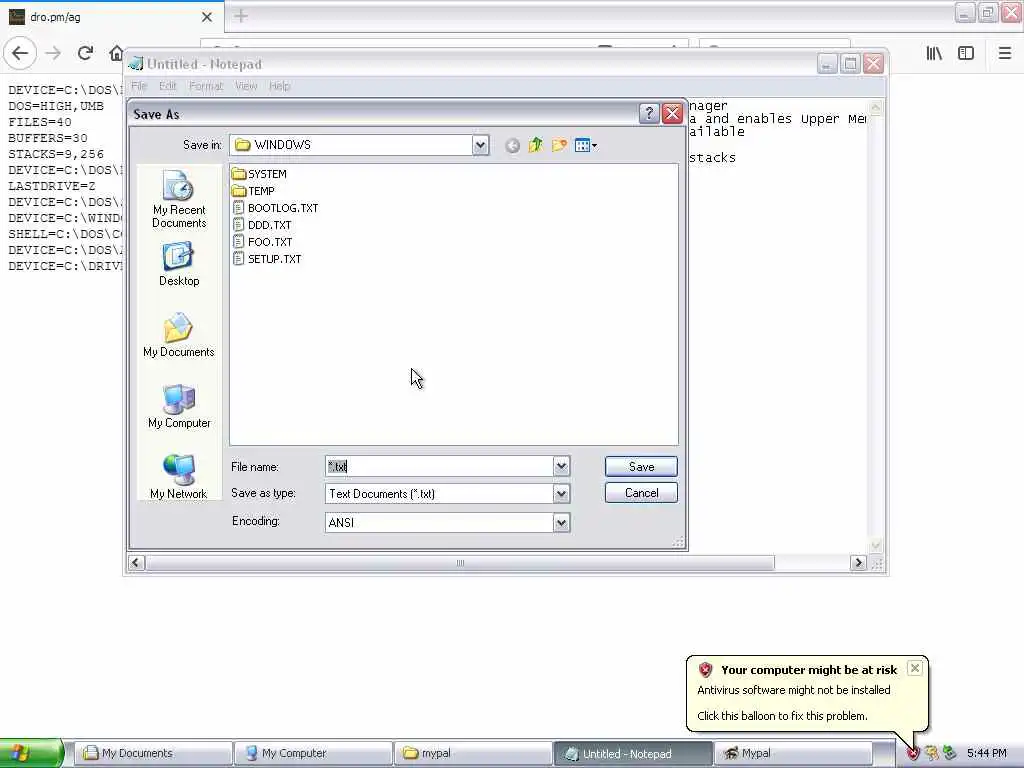This screenshot has height=768, width=1024.
Task: Close the dro.pm/ag tab
Action: point(207,17)
